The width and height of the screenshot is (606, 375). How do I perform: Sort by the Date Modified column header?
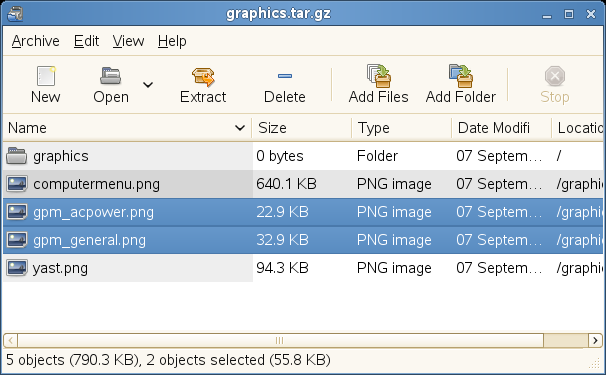pos(501,128)
